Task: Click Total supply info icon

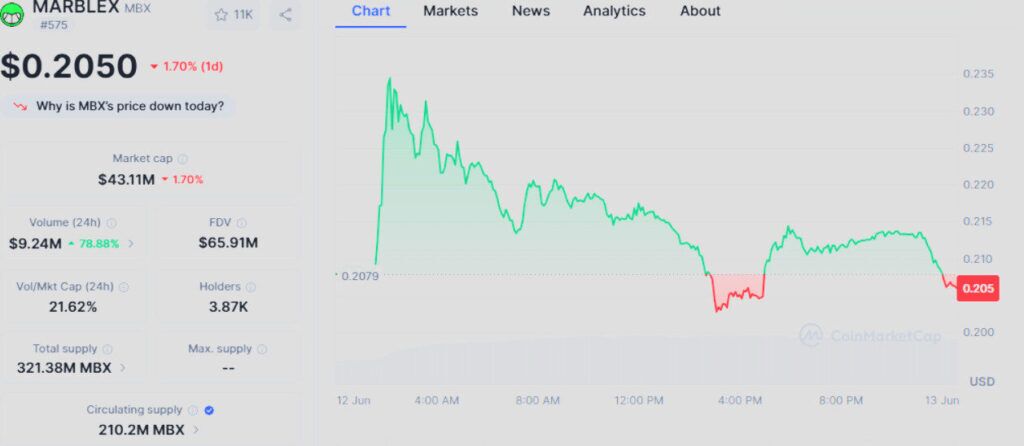Action: (108, 349)
